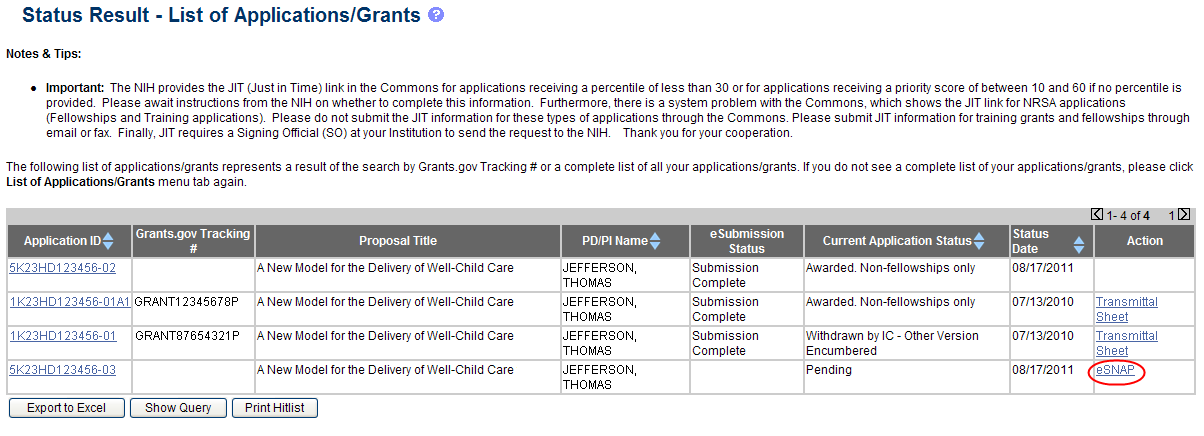This screenshot has height=436, width=1204.
Task: Open application 1K23HD123456-01
Action: 62,336
